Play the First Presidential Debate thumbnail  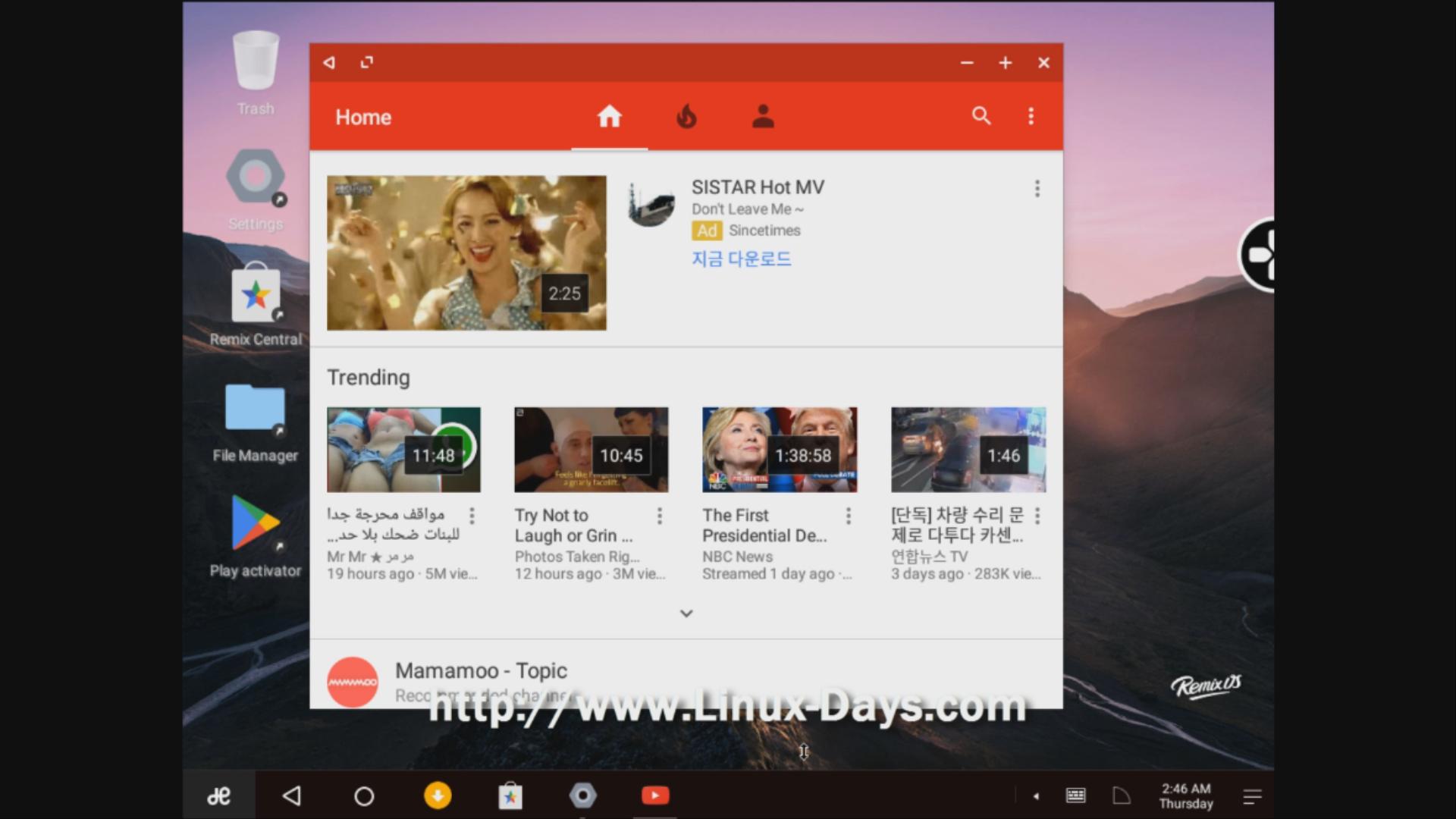(x=780, y=450)
